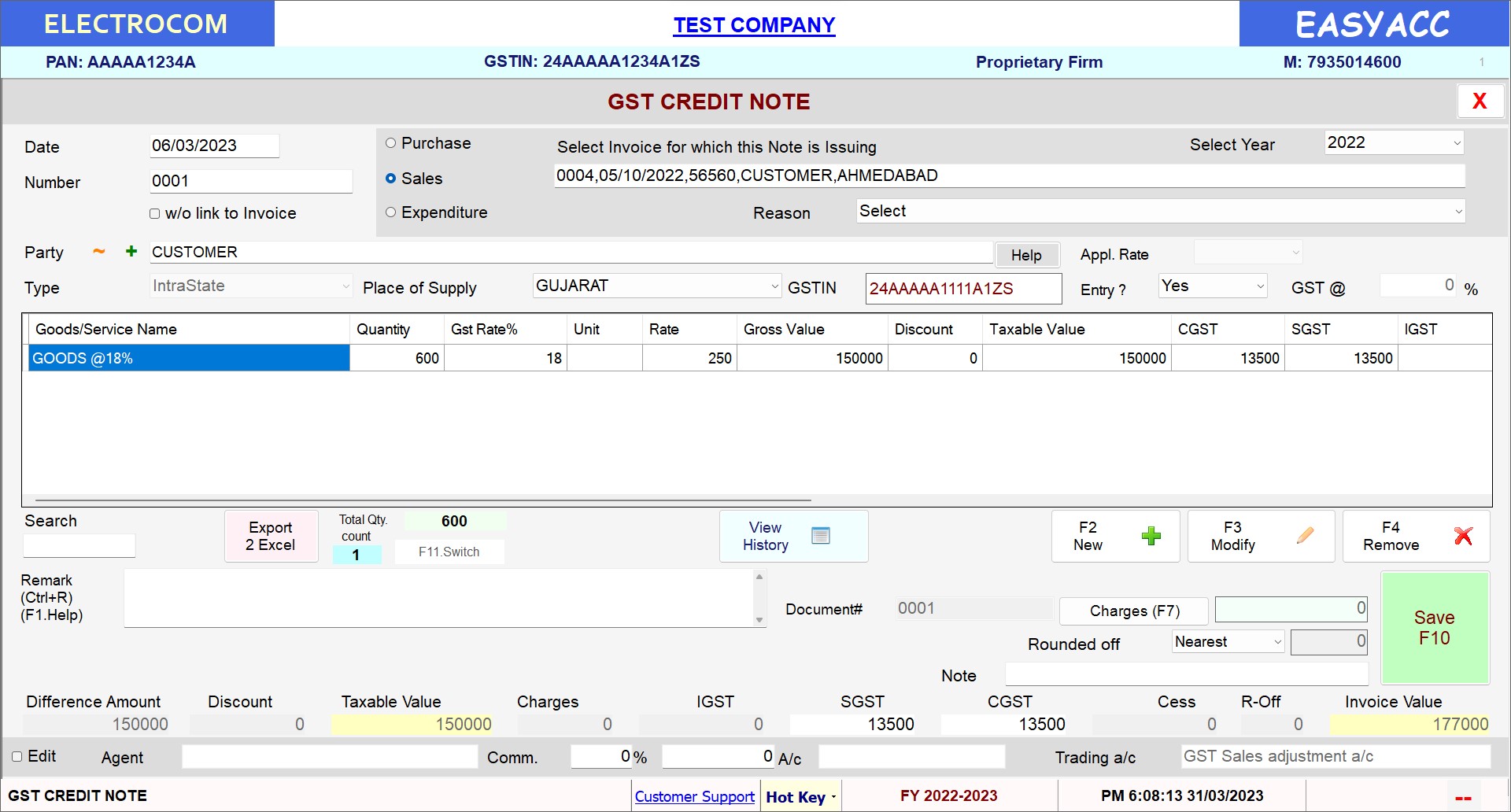Close the GST Credit Note form with red X

tap(1480, 101)
